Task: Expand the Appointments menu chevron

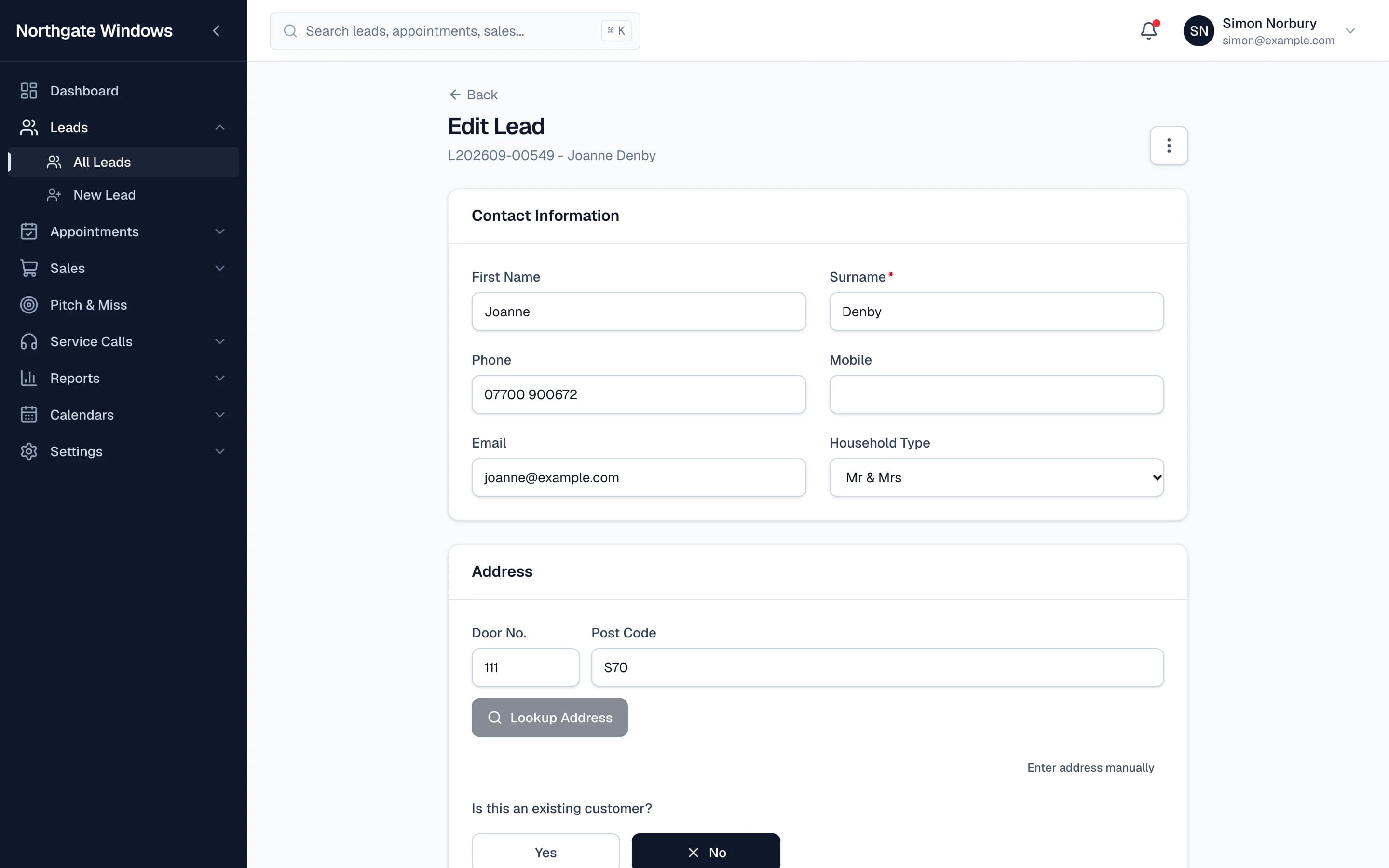Action: click(220, 231)
